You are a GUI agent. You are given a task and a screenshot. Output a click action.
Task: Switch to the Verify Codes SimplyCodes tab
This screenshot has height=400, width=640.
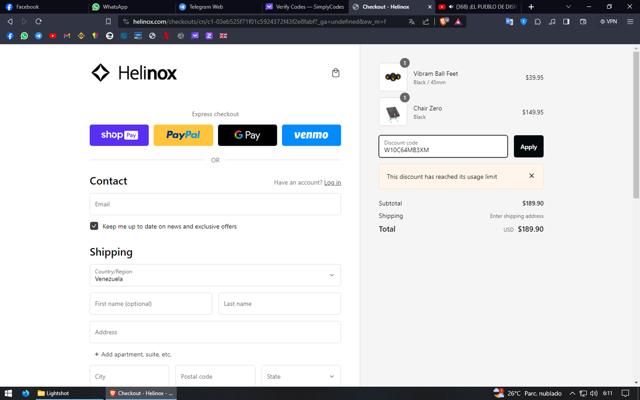pos(305,7)
